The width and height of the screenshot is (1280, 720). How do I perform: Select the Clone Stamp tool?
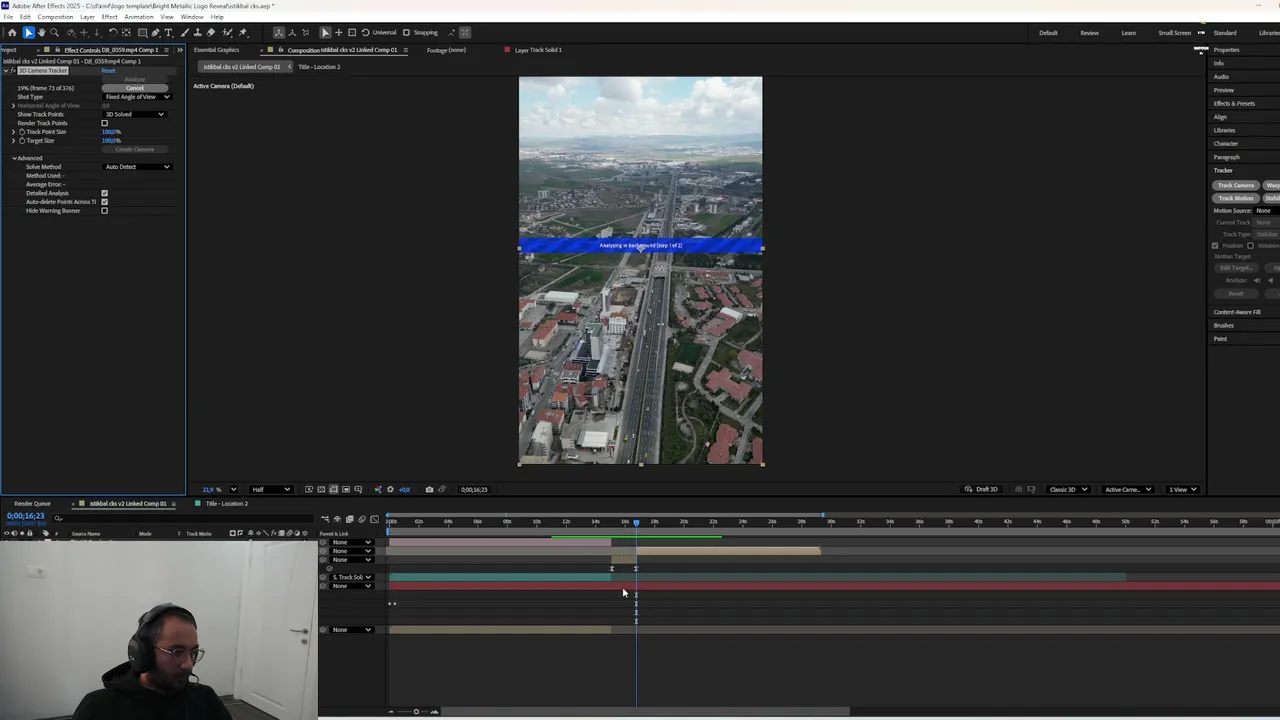tap(197, 32)
